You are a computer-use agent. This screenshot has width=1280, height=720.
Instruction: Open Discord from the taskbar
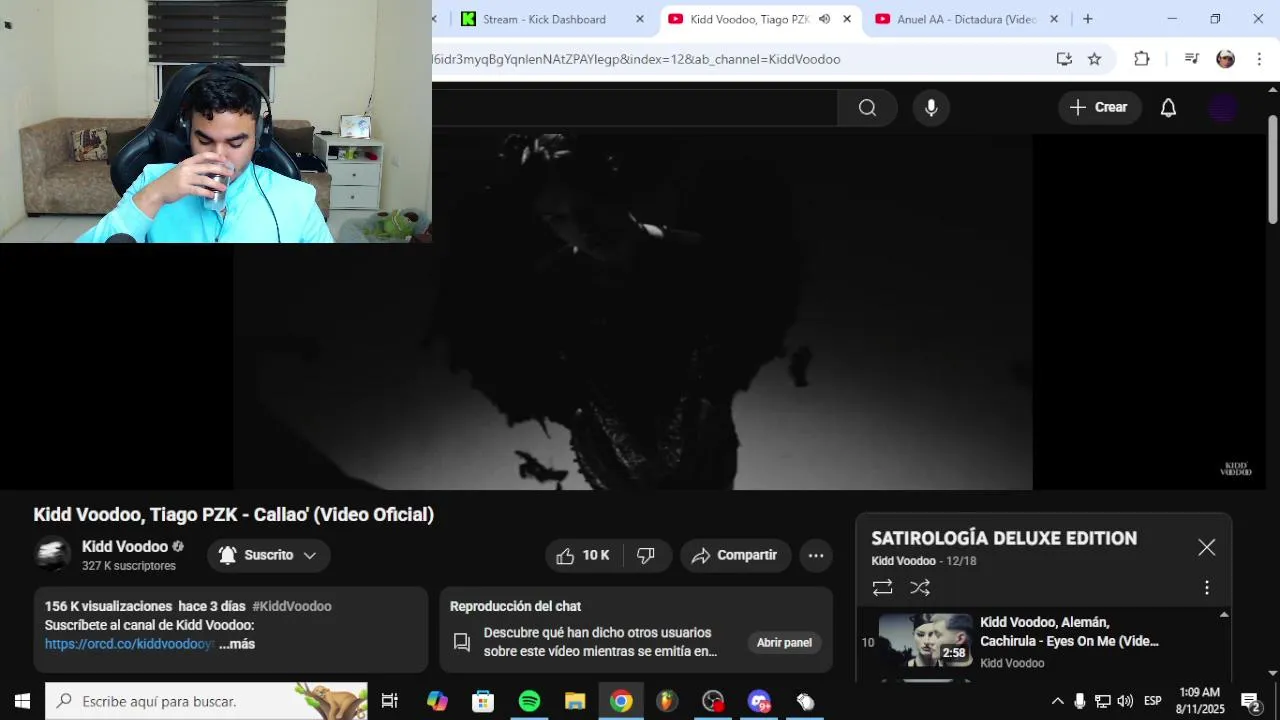(759, 701)
